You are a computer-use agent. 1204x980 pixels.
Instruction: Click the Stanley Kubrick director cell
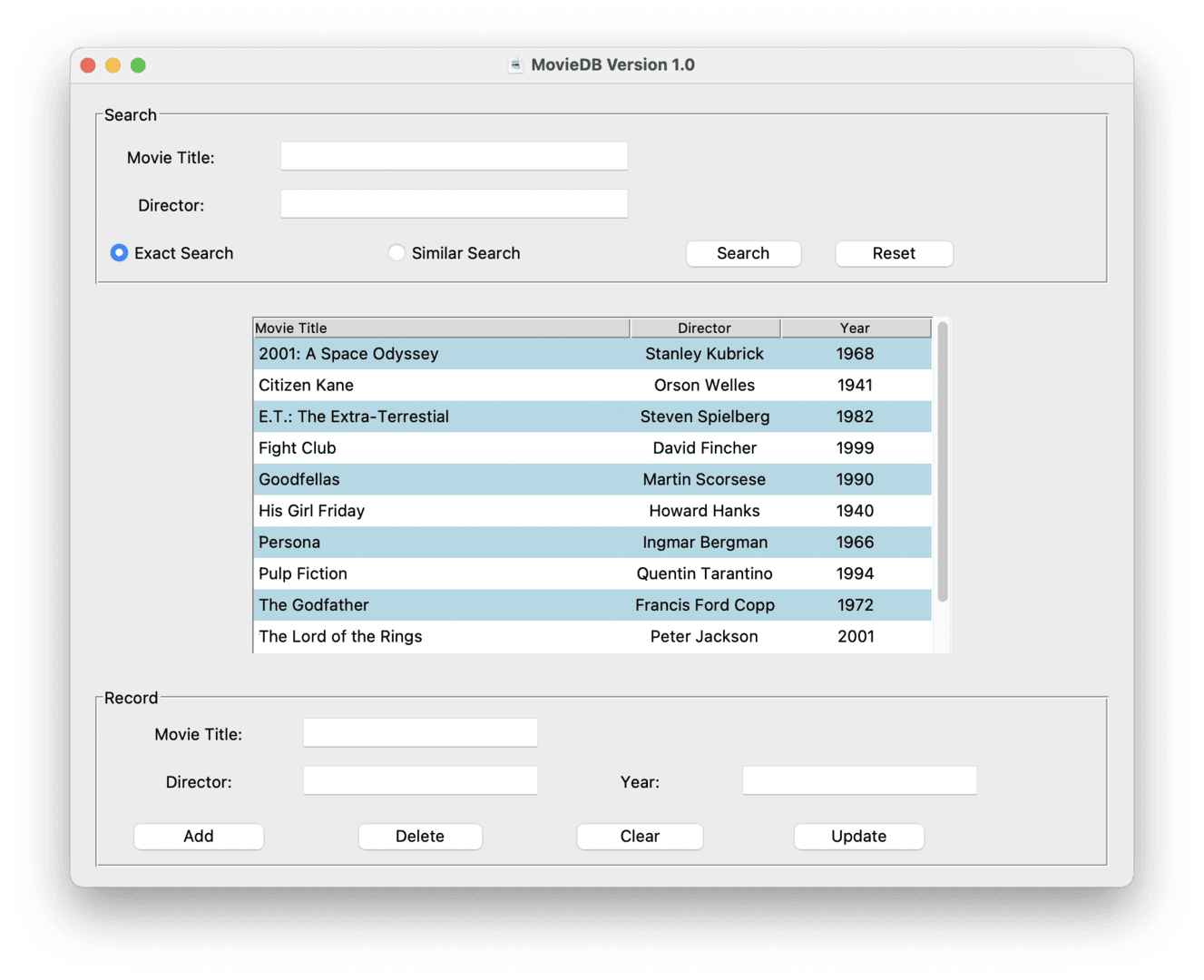705,354
